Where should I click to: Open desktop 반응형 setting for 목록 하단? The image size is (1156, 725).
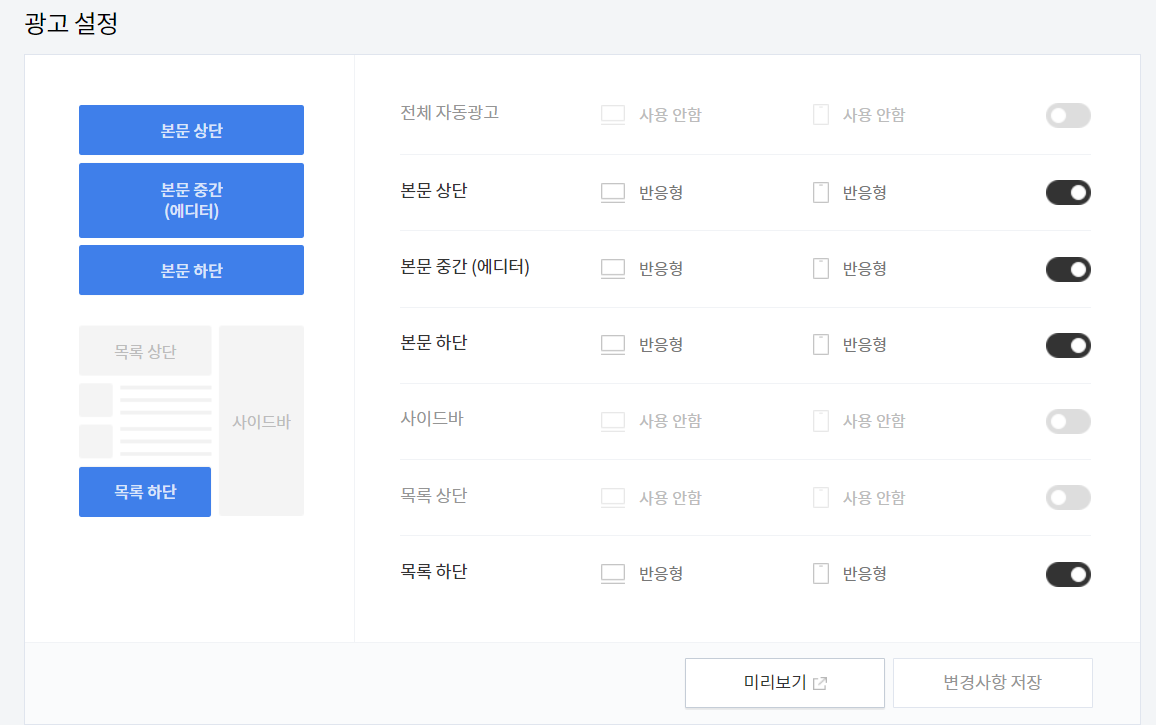click(x=661, y=573)
